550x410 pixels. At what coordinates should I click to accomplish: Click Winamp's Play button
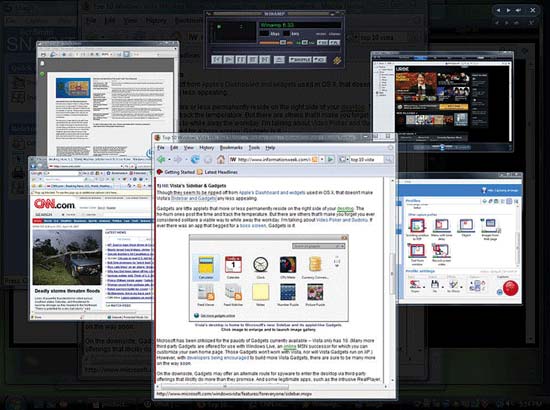coord(229,60)
